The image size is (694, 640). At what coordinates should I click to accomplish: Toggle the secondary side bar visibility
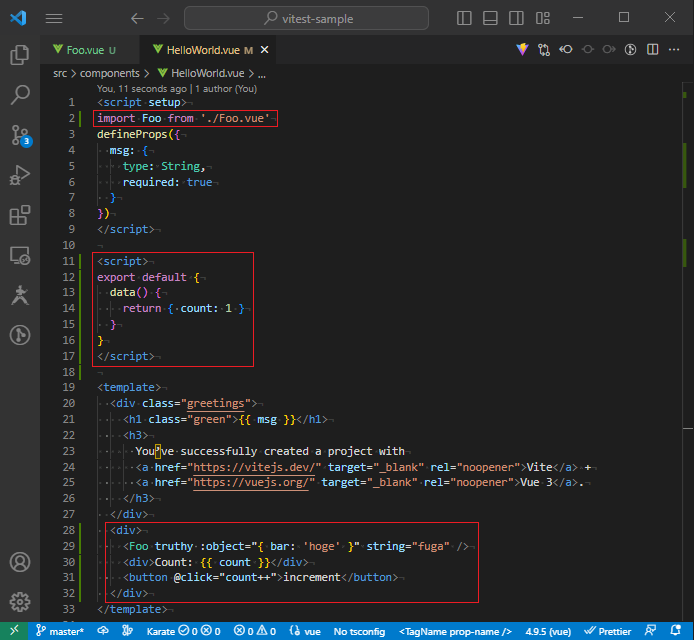[516, 18]
